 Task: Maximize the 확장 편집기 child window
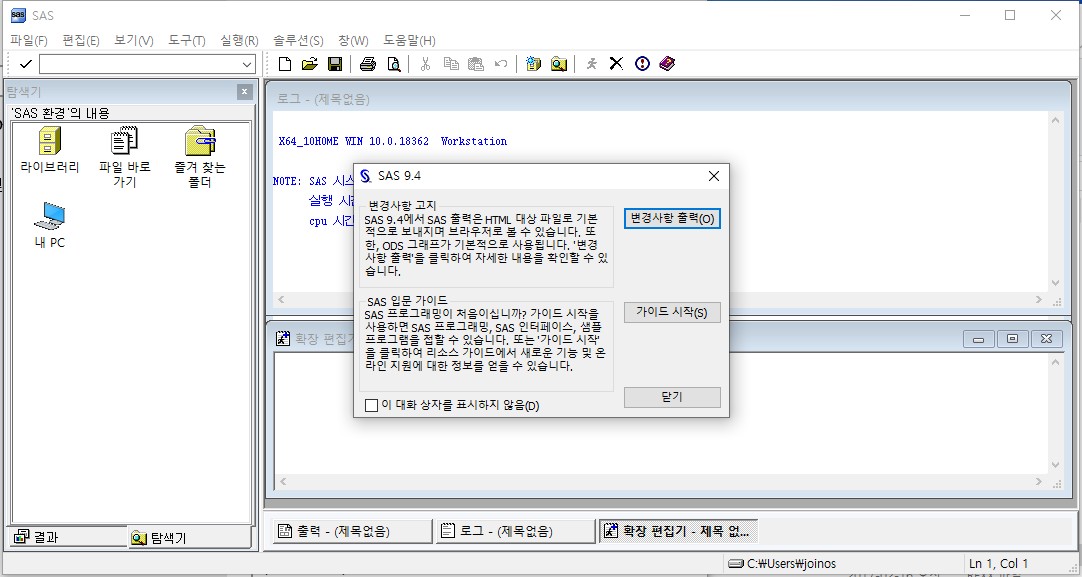point(1012,339)
